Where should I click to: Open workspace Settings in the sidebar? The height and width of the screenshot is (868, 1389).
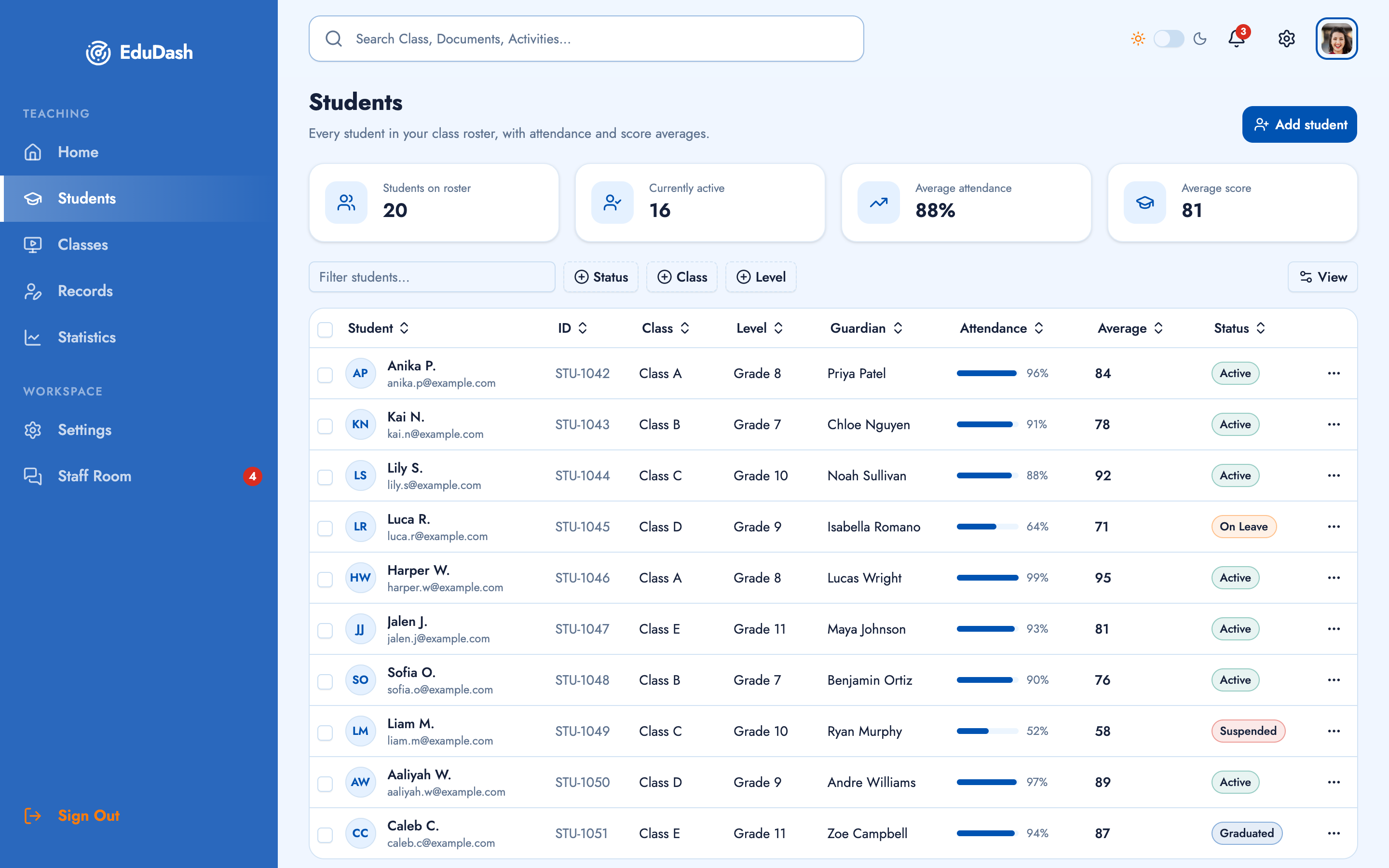pos(139,430)
